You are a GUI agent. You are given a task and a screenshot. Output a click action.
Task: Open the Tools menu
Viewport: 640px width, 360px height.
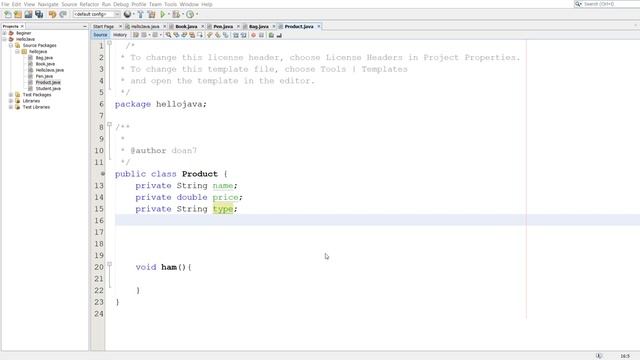[170, 4]
